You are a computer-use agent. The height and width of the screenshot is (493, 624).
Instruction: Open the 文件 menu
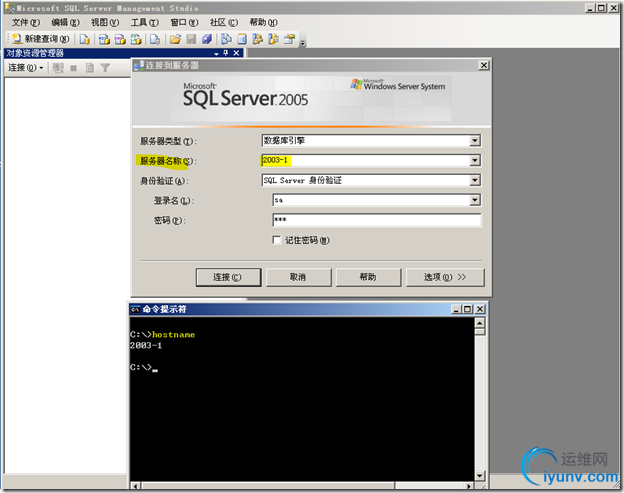coord(26,22)
